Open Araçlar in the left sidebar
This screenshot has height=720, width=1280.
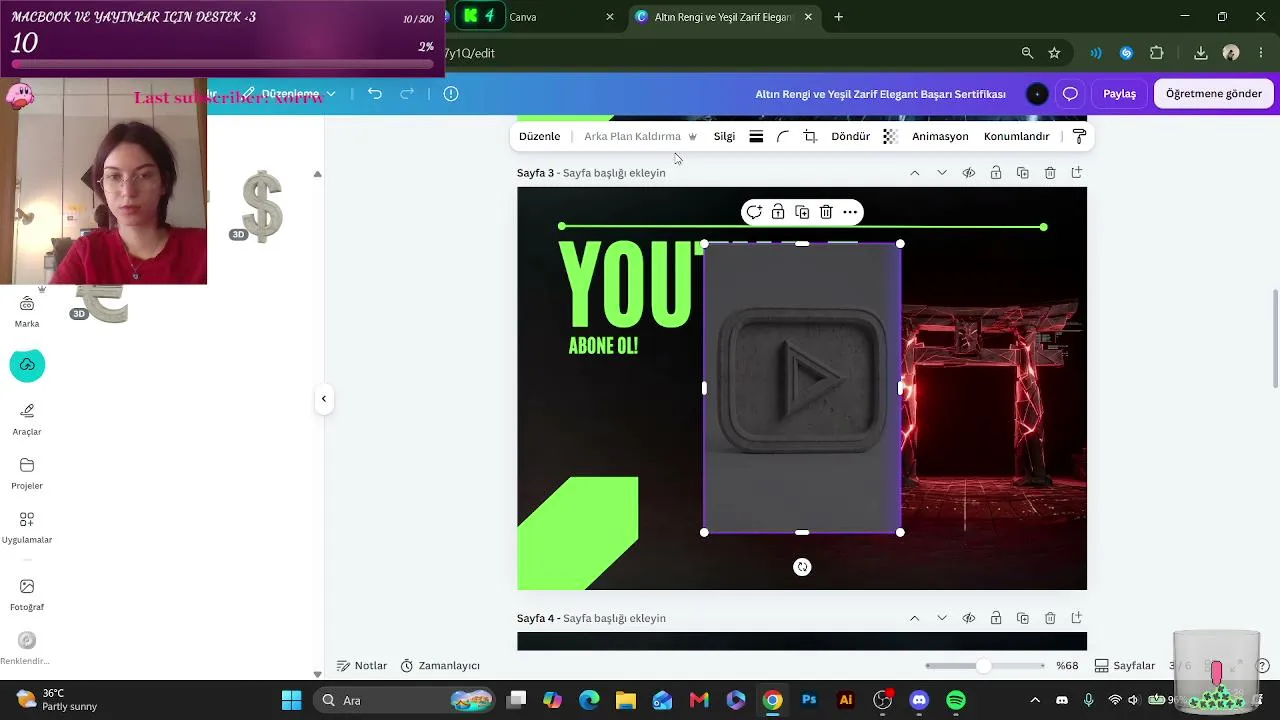click(x=27, y=419)
